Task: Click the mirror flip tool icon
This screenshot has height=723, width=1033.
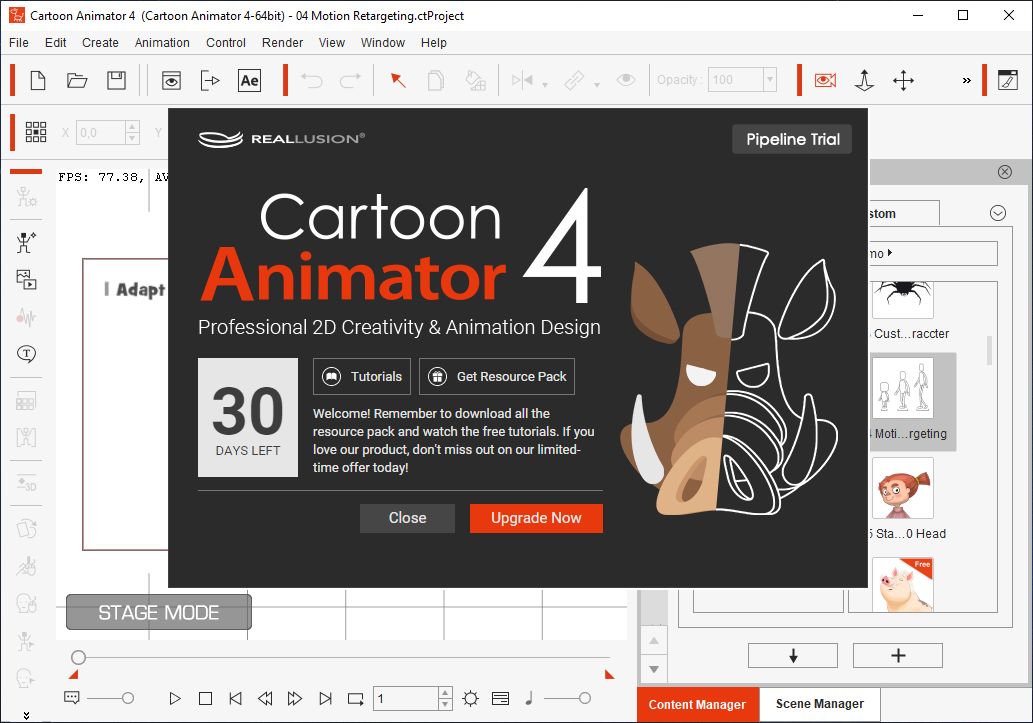Action: pyautogui.click(x=522, y=80)
